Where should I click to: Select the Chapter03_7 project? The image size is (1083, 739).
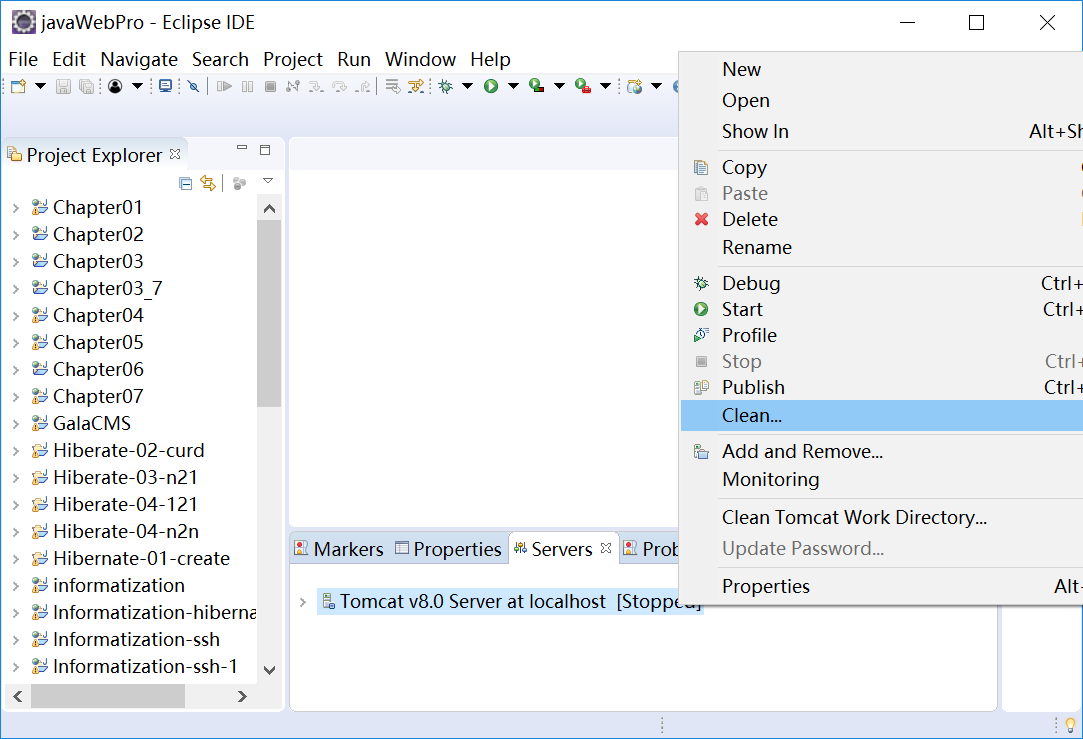click(x=107, y=289)
